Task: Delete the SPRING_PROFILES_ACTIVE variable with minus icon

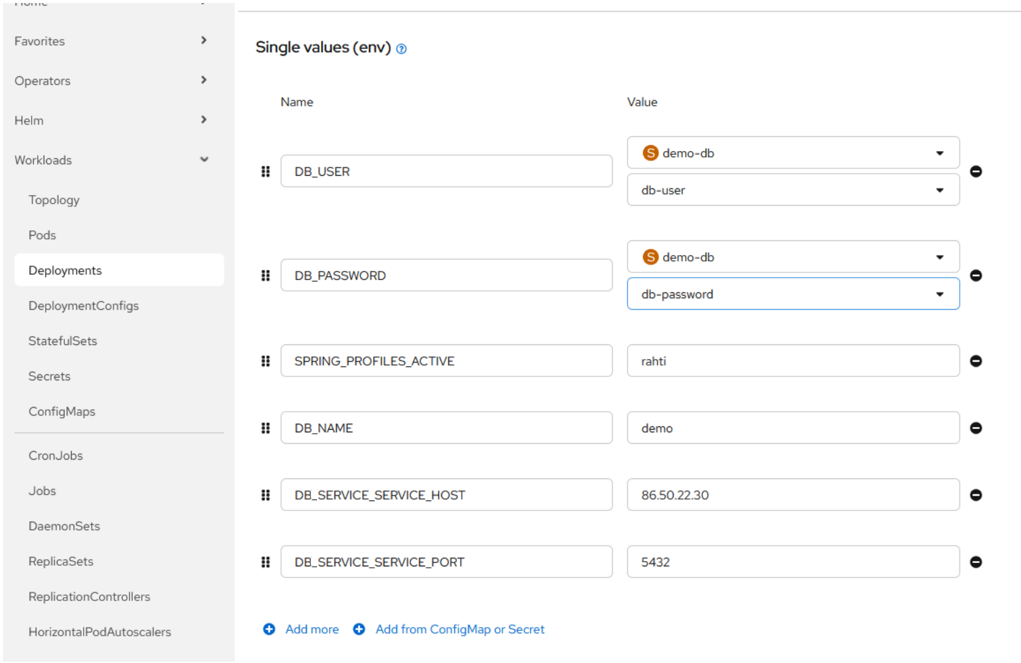Action: (976, 361)
